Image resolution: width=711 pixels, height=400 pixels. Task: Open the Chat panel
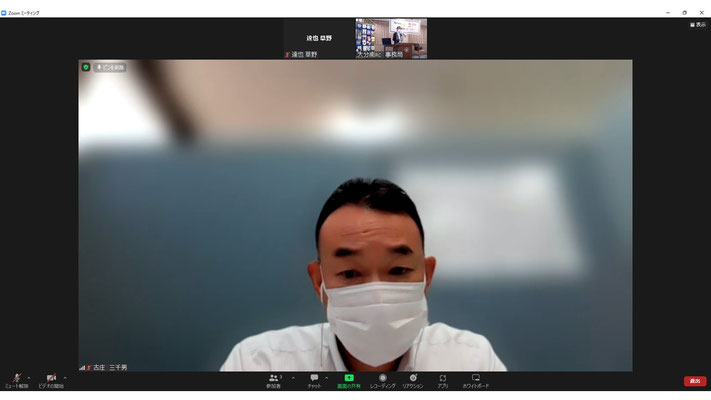(314, 381)
